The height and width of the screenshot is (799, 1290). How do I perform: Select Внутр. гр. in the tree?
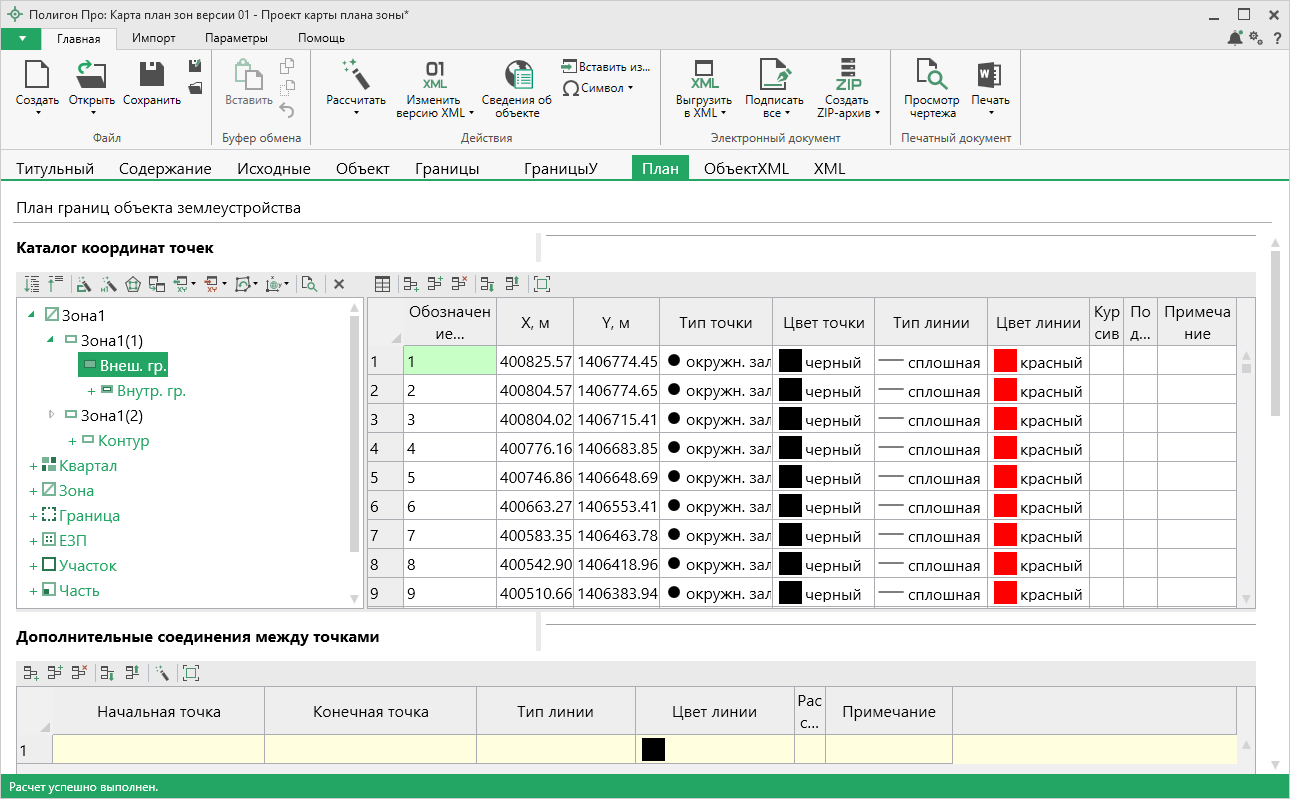[151, 390]
